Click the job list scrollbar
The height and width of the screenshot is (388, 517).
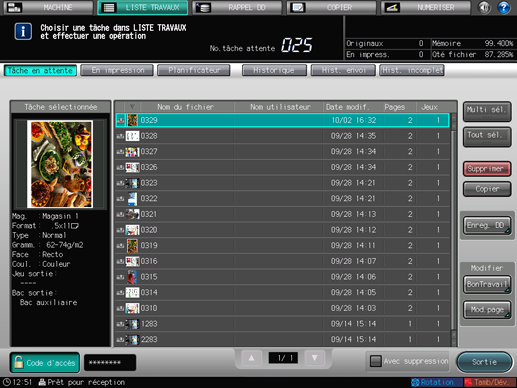point(454,230)
